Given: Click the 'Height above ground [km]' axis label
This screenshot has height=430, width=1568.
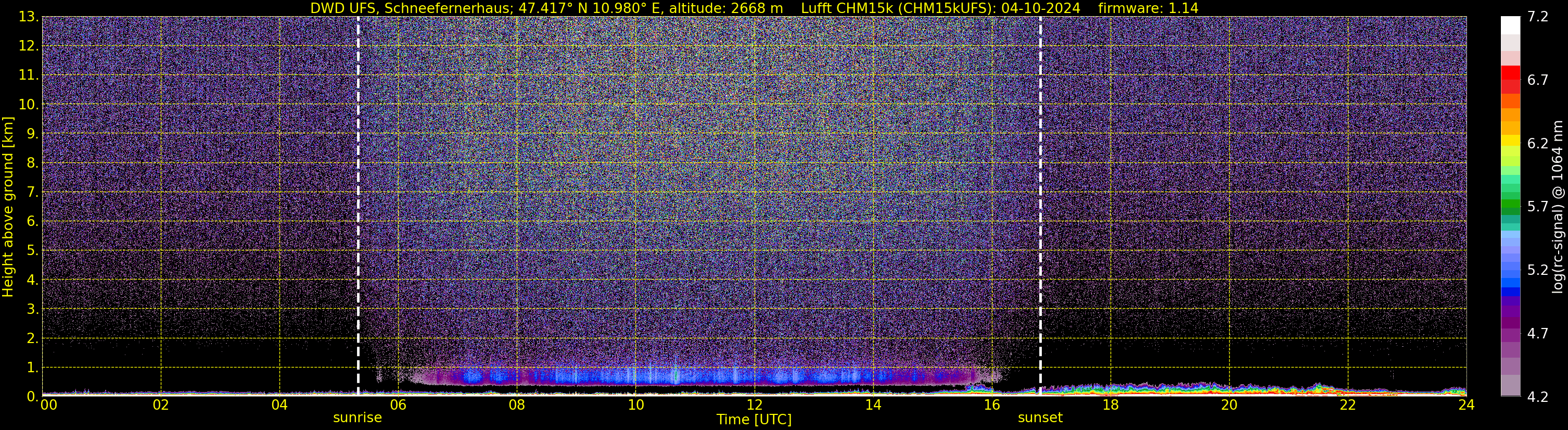Looking at the screenshot, I should [8, 207].
